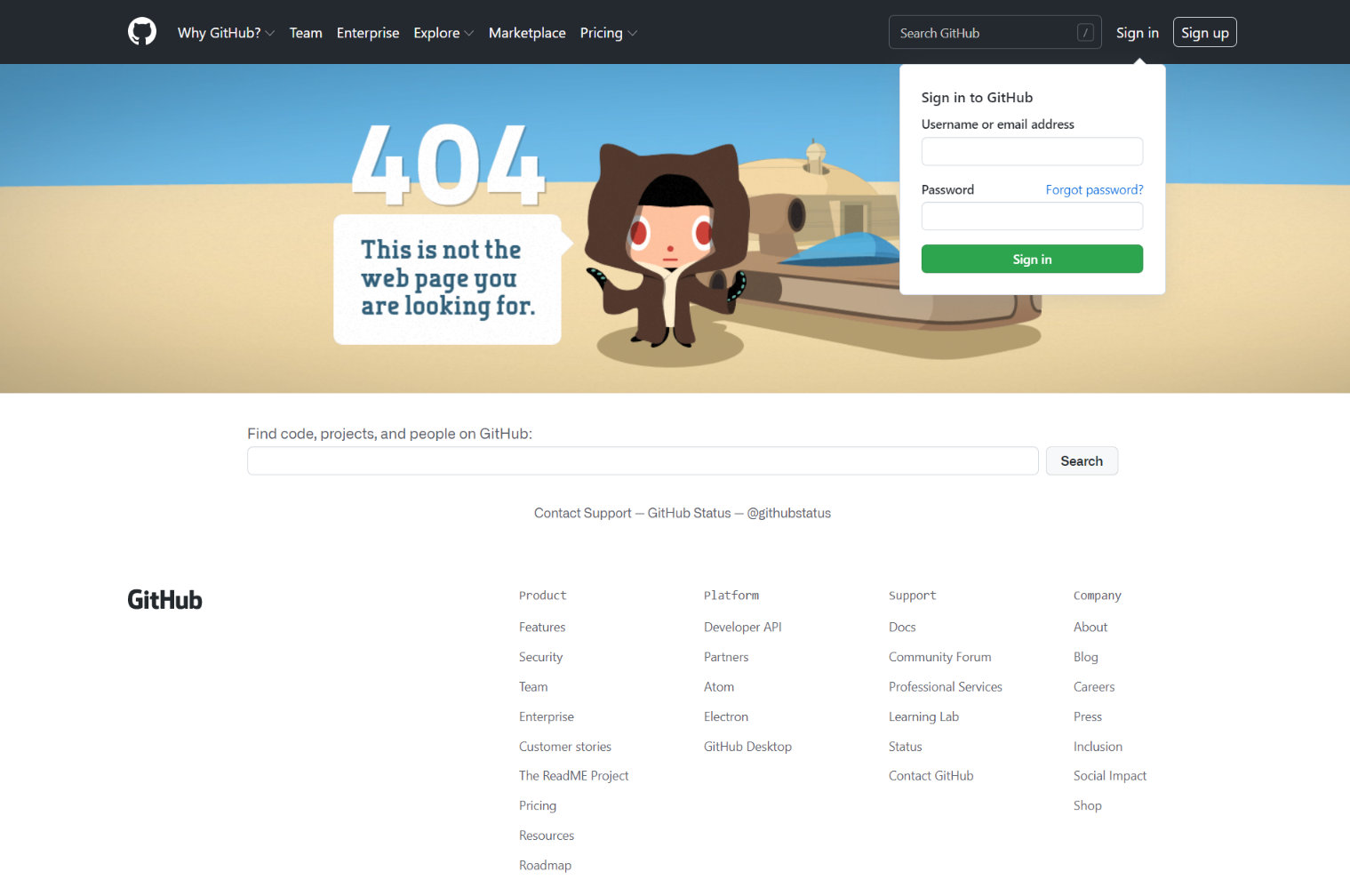Click the GitHub Octocat logo in header
Viewport: 1350px width, 896px height.
tap(142, 32)
